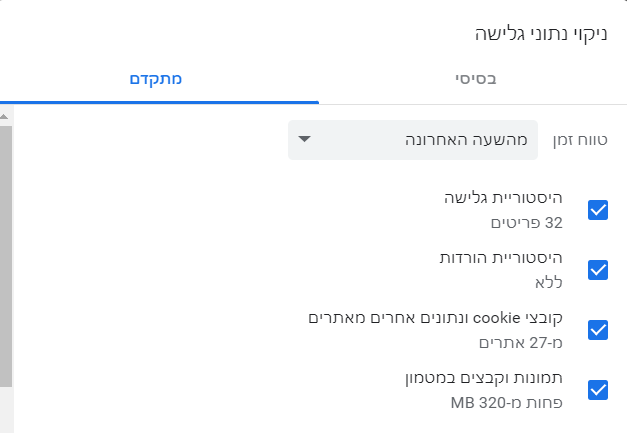Click the טווח זמן label

[580, 140]
